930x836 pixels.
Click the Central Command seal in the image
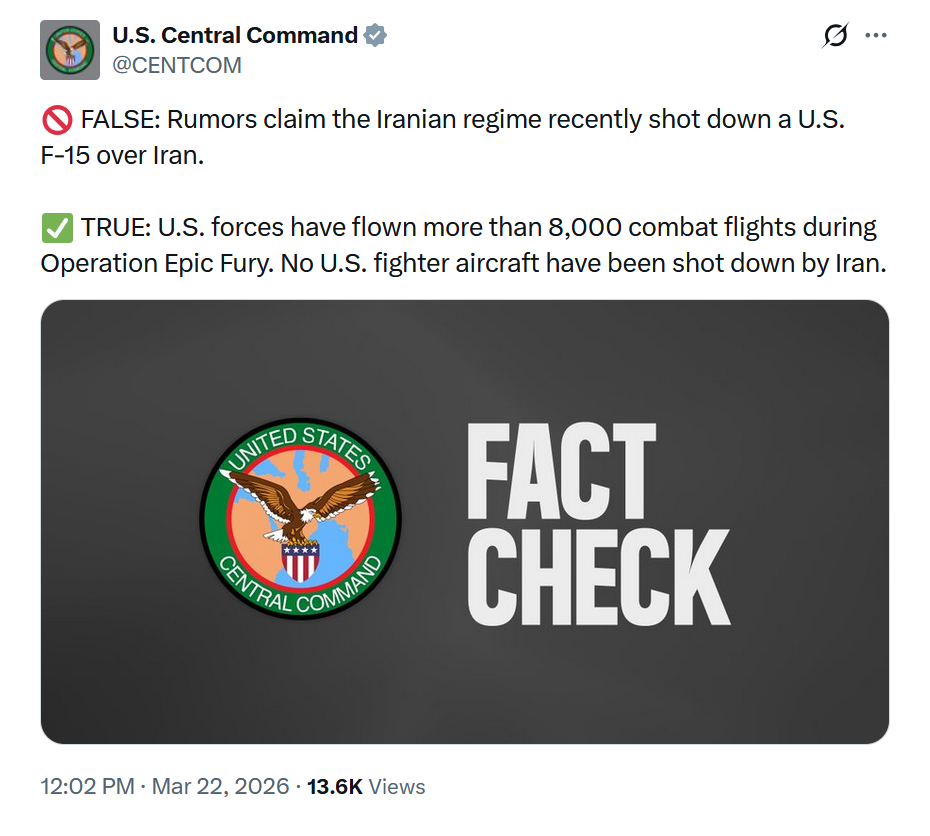300,519
